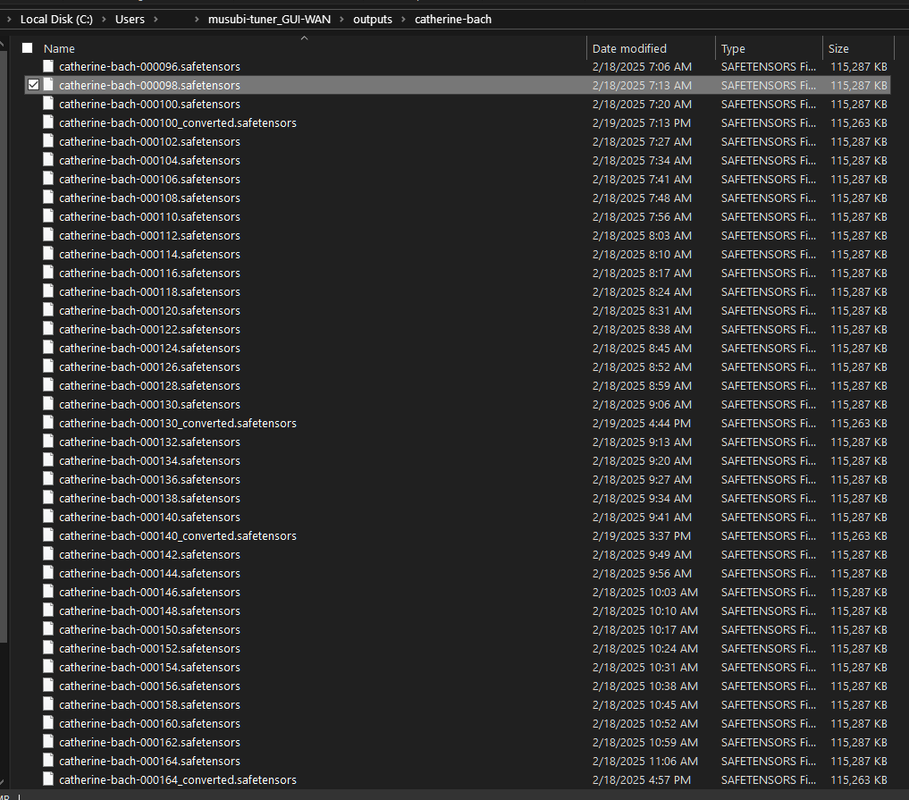Click file icon next to catherine-bach-000160.safetensors

coord(48,723)
